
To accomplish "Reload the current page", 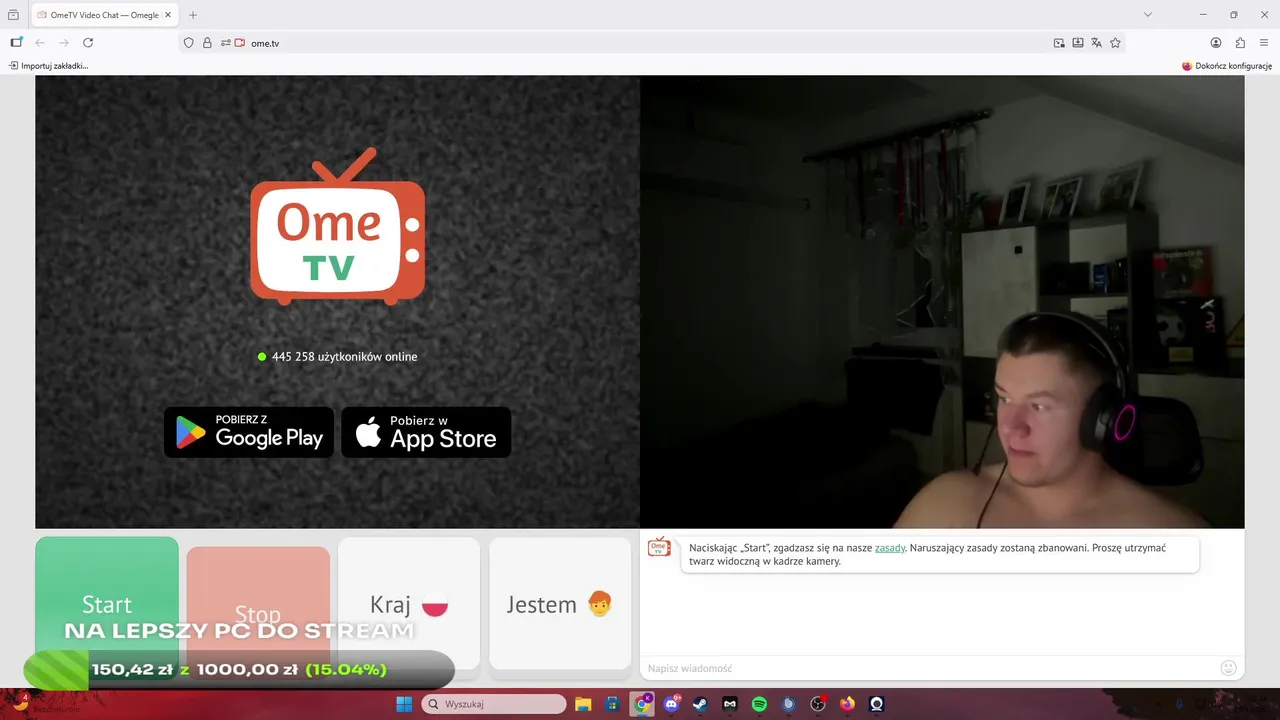I will (88, 43).
